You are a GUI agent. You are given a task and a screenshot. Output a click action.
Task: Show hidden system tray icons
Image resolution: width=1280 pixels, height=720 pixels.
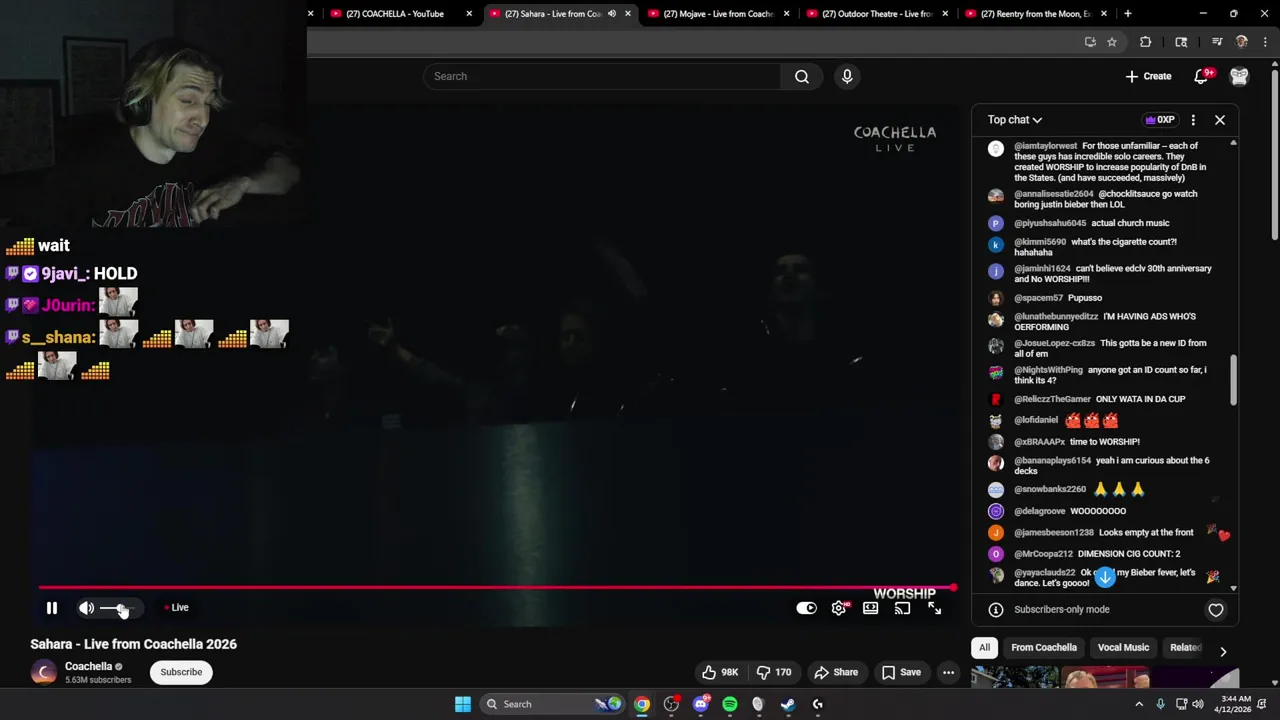click(1139, 704)
